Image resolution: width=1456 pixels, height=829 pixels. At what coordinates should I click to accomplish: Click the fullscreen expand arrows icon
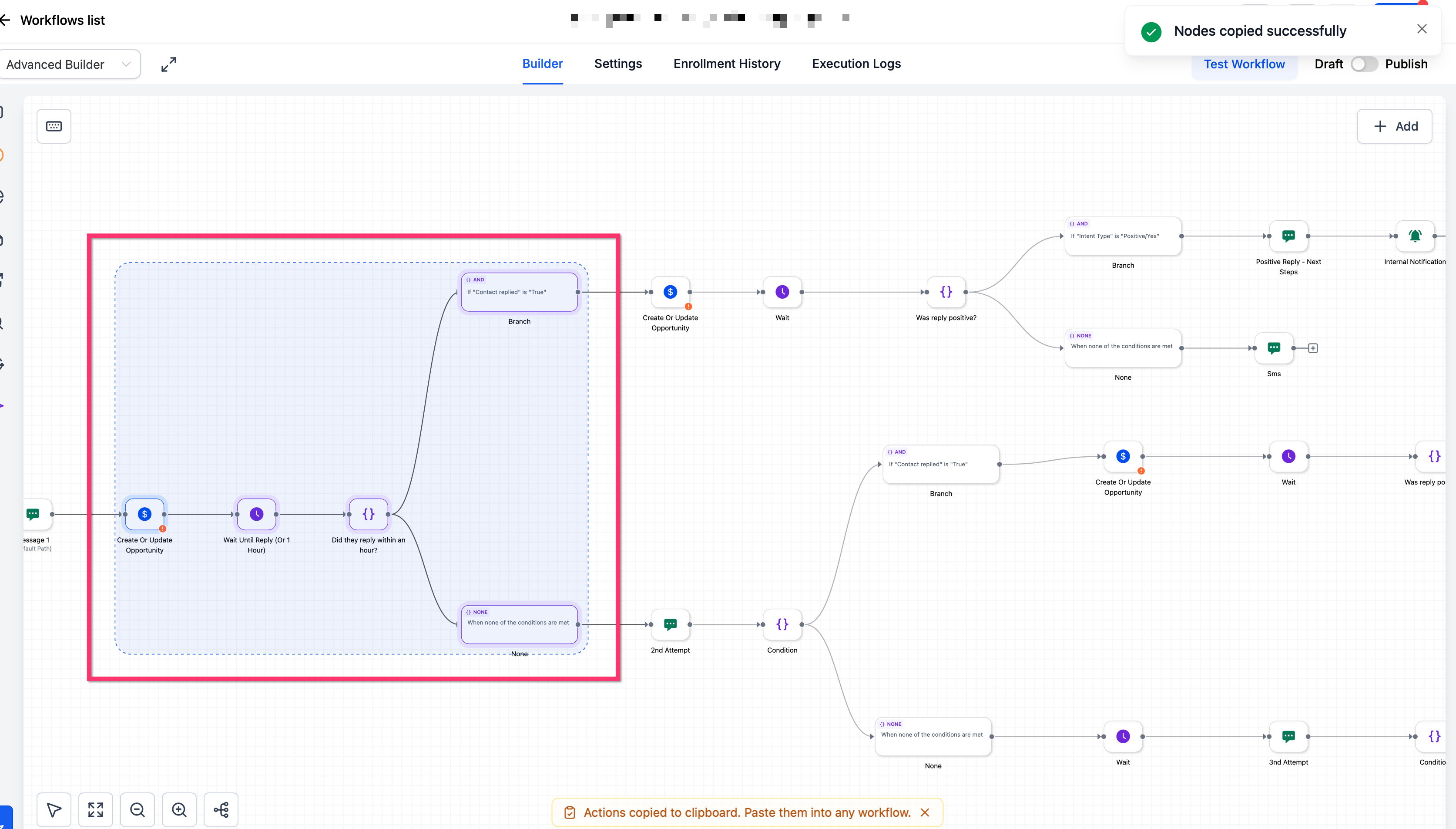[168, 64]
